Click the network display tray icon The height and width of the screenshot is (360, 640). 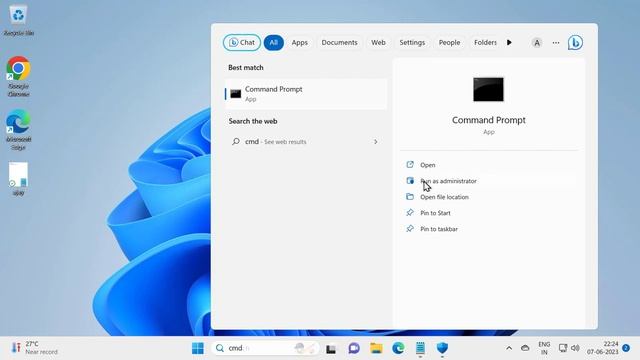563,348
